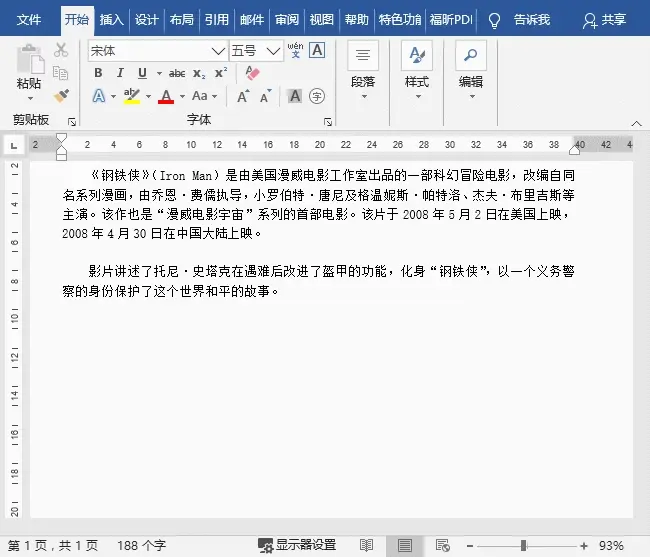The width and height of the screenshot is (650, 557).
Task: Open the 帮助 Help tab
Action: [x=357, y=20]
